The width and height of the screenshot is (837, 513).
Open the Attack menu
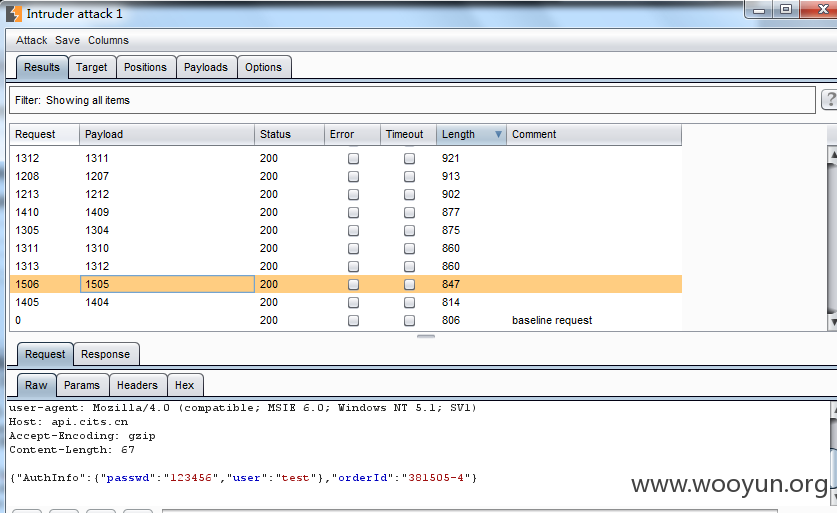pyautogui.click(x=31, y=40)
